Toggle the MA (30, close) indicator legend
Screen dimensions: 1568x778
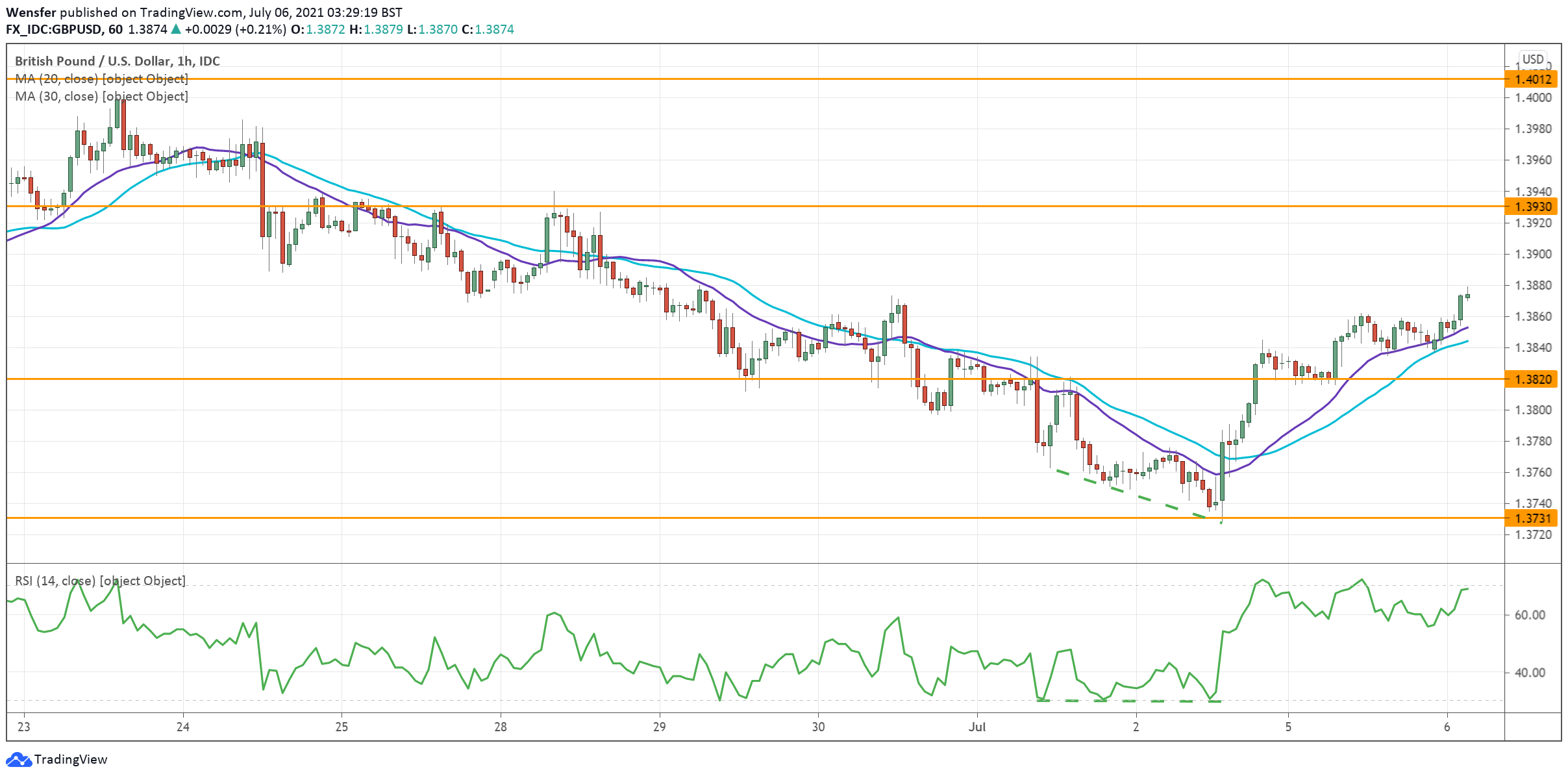tap(101, 96)
